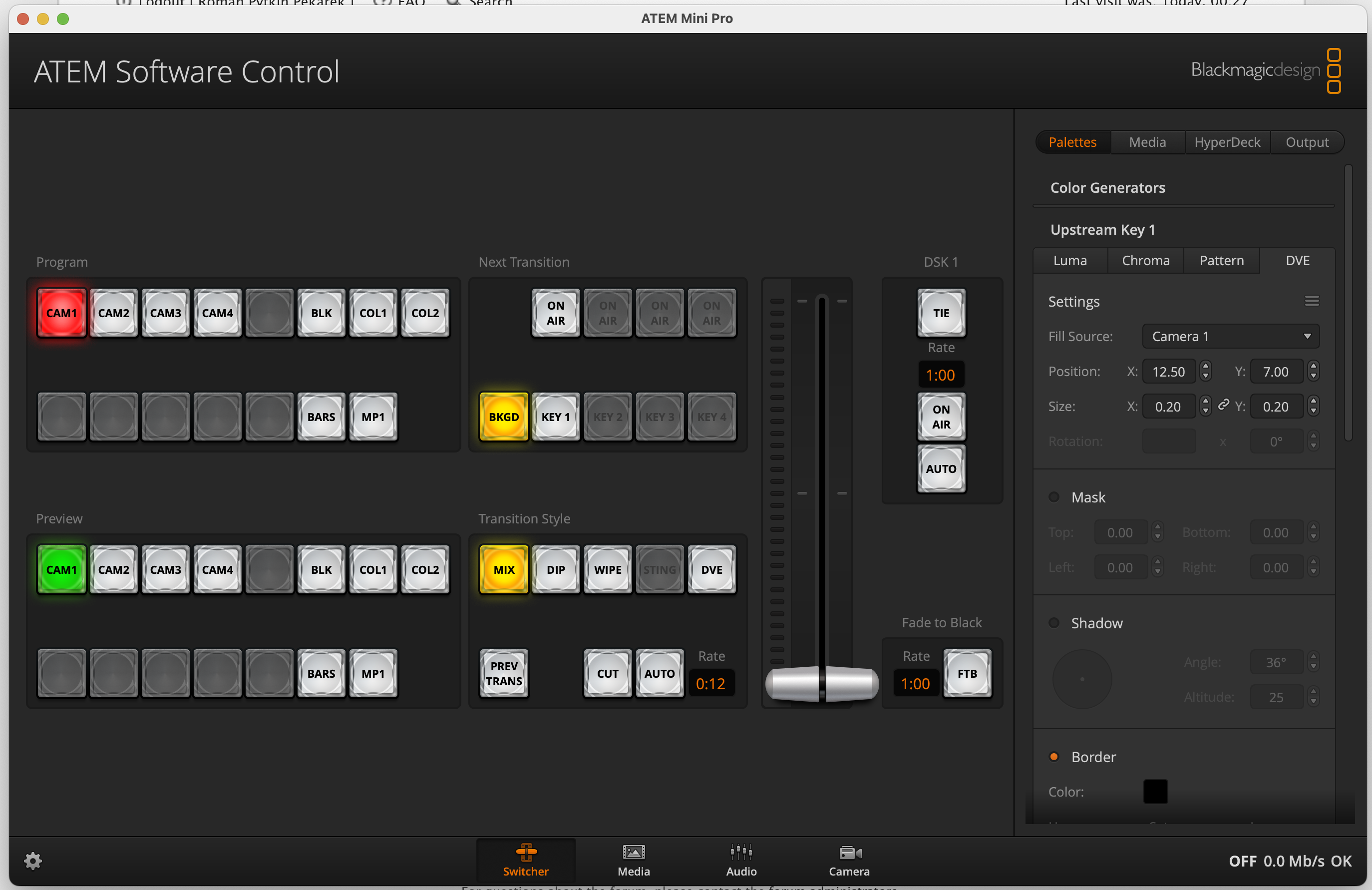Select CAM2 on the Program bus
Image resolution: width=1372 pixels, height=890 pixels.
[113, 313]
